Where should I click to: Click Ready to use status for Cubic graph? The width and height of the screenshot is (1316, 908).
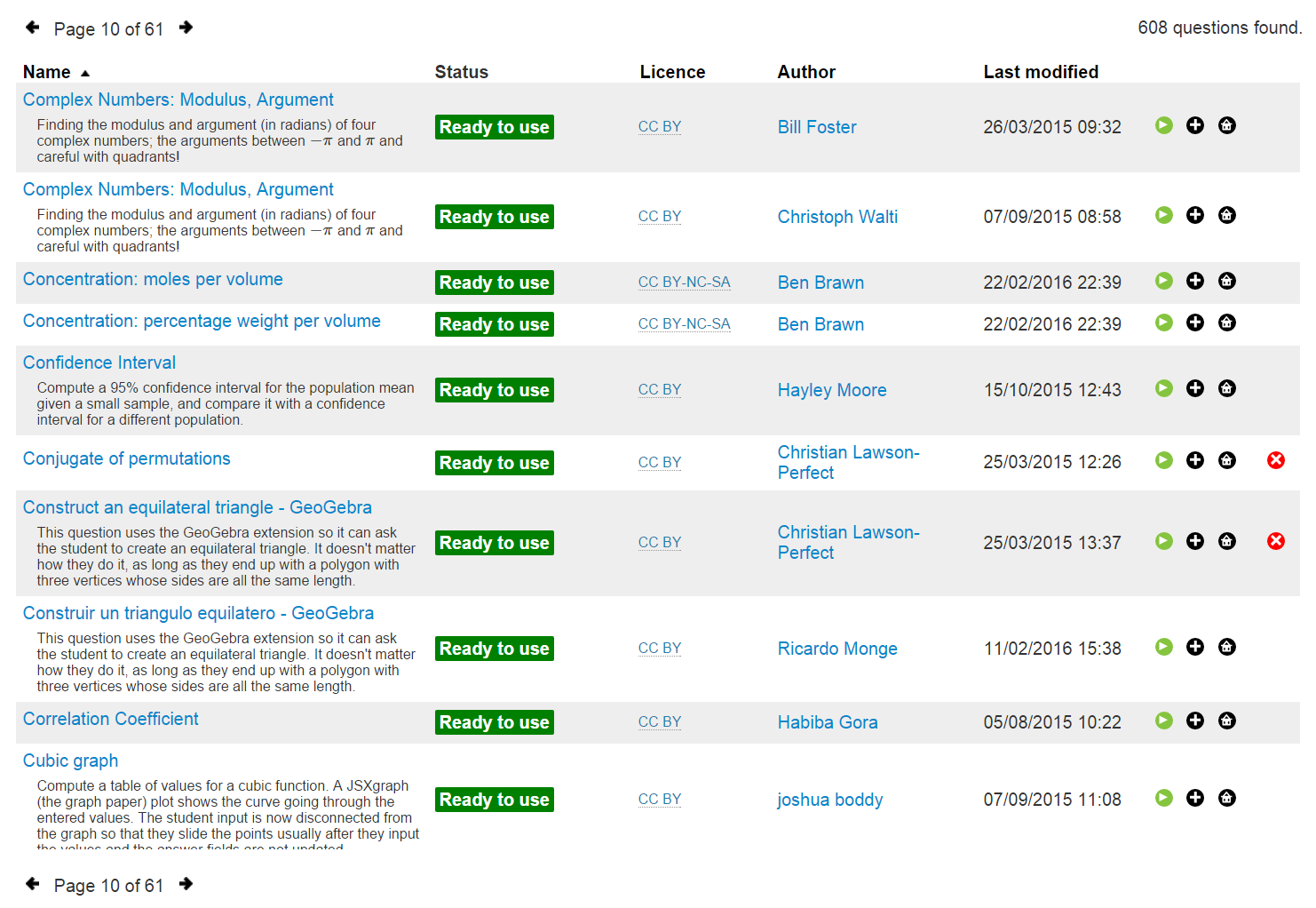tap(494, 800)
